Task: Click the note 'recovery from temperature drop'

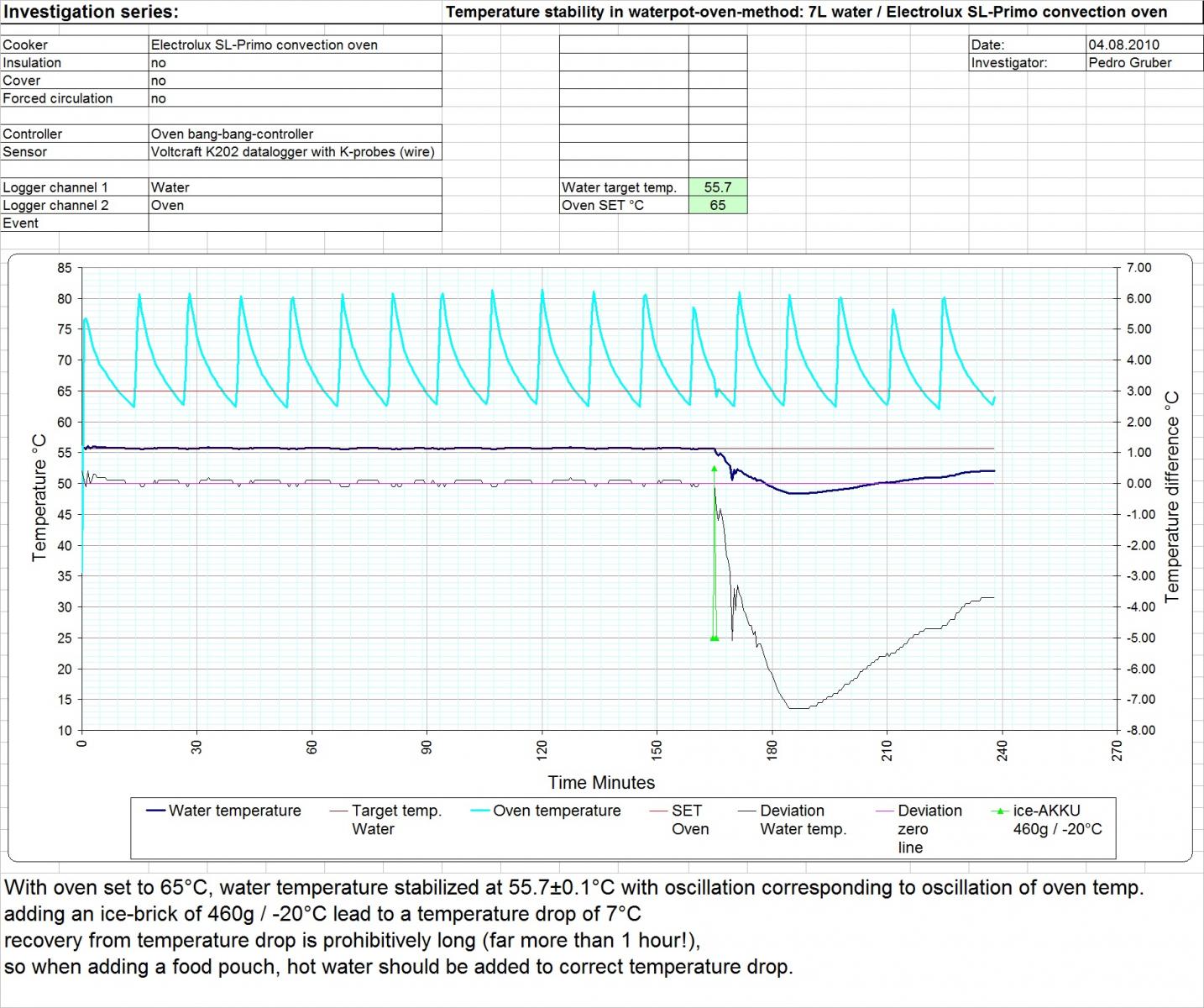Action: pos(352,940)
